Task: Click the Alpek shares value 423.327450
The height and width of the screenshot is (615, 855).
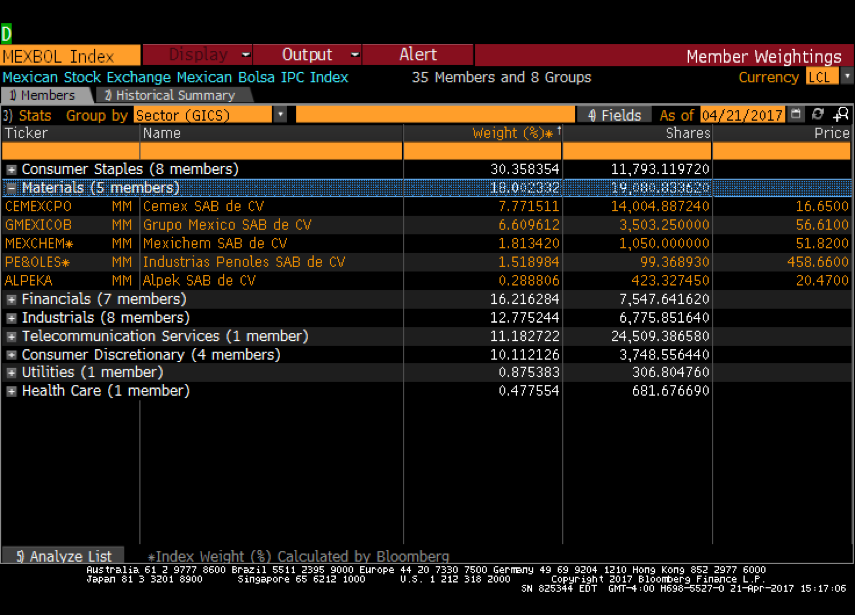Action: (670, 281)
